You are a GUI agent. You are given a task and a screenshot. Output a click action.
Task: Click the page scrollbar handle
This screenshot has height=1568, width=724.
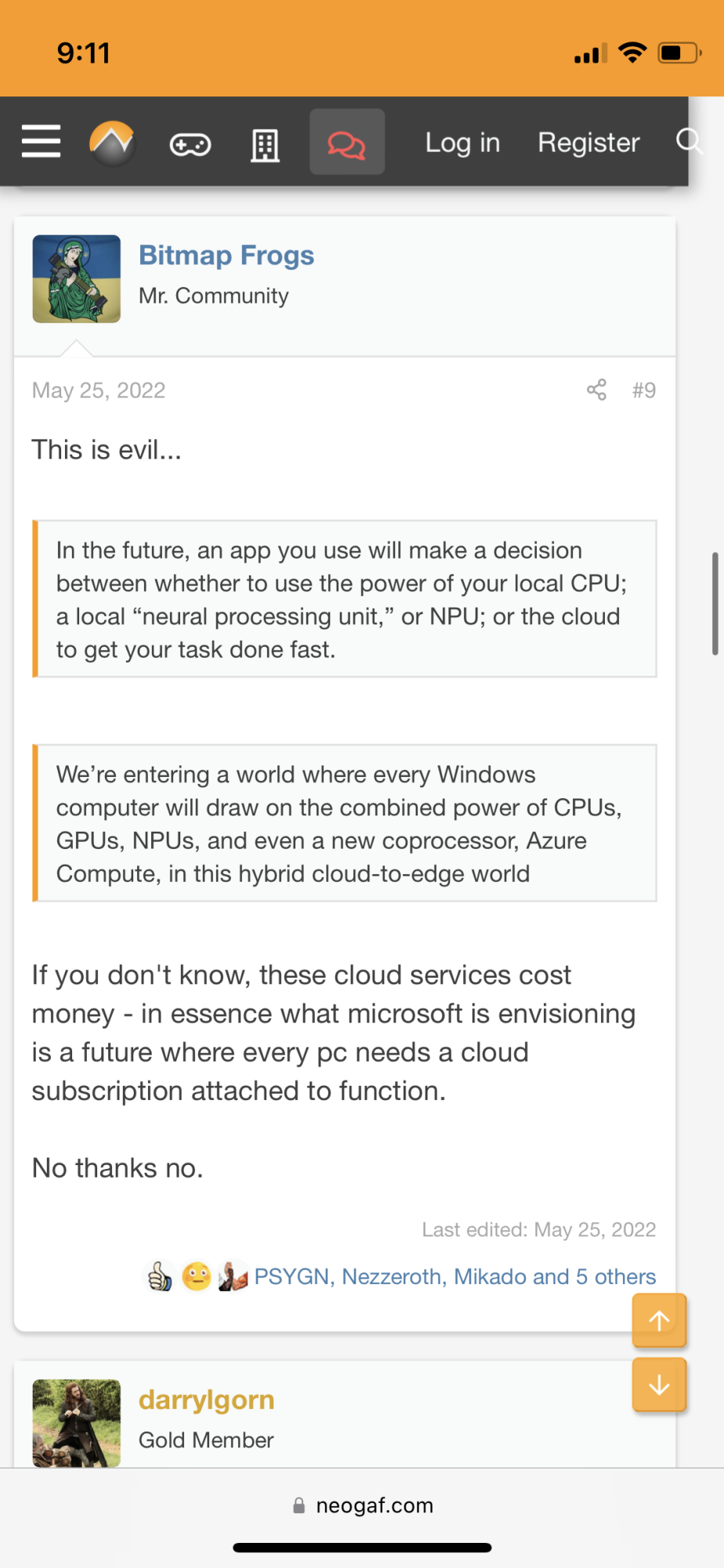click(x=715, y=604)
